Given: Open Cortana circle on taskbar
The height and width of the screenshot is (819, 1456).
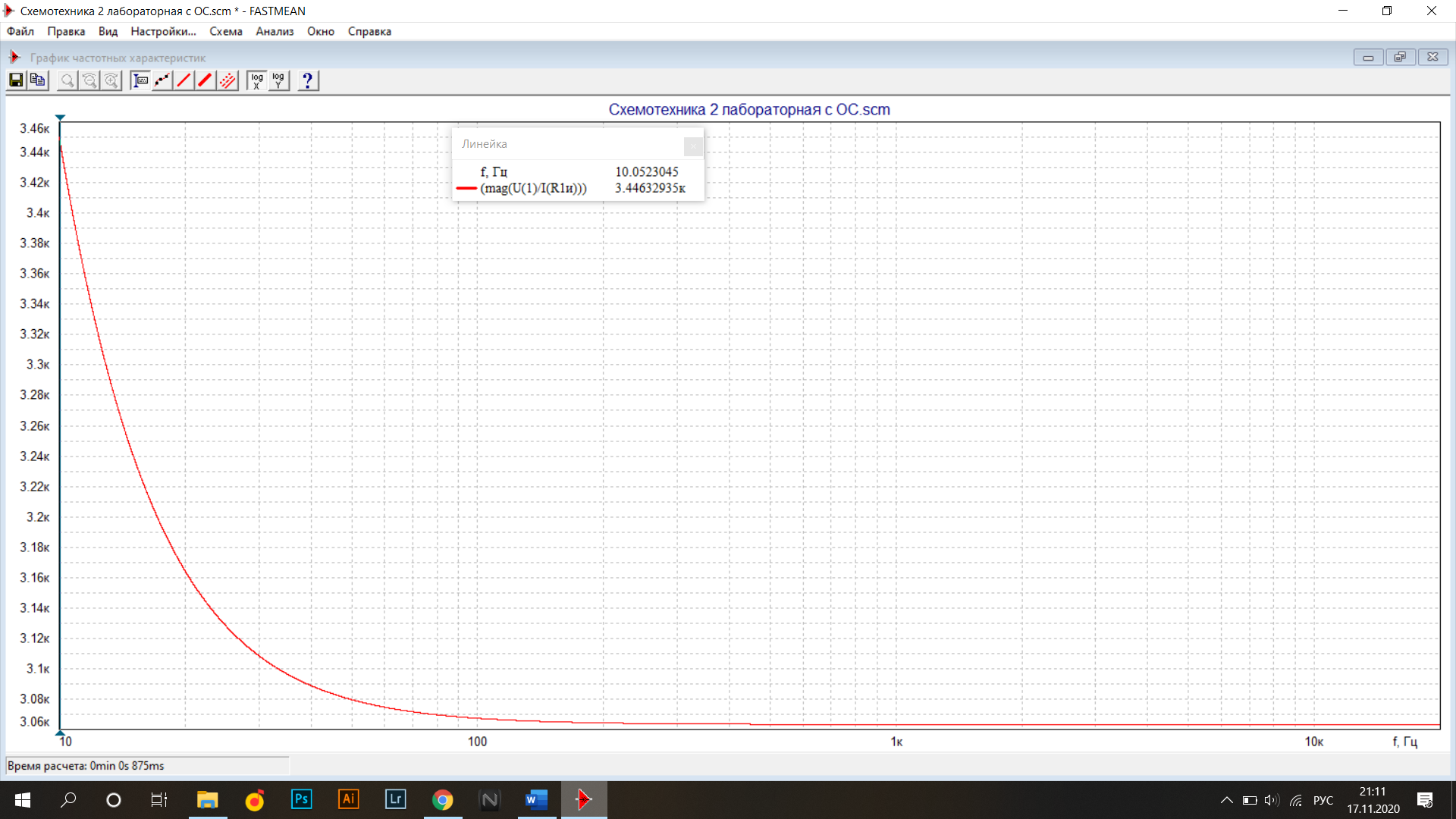Looking at the screenshot, I should click(114, 800).
